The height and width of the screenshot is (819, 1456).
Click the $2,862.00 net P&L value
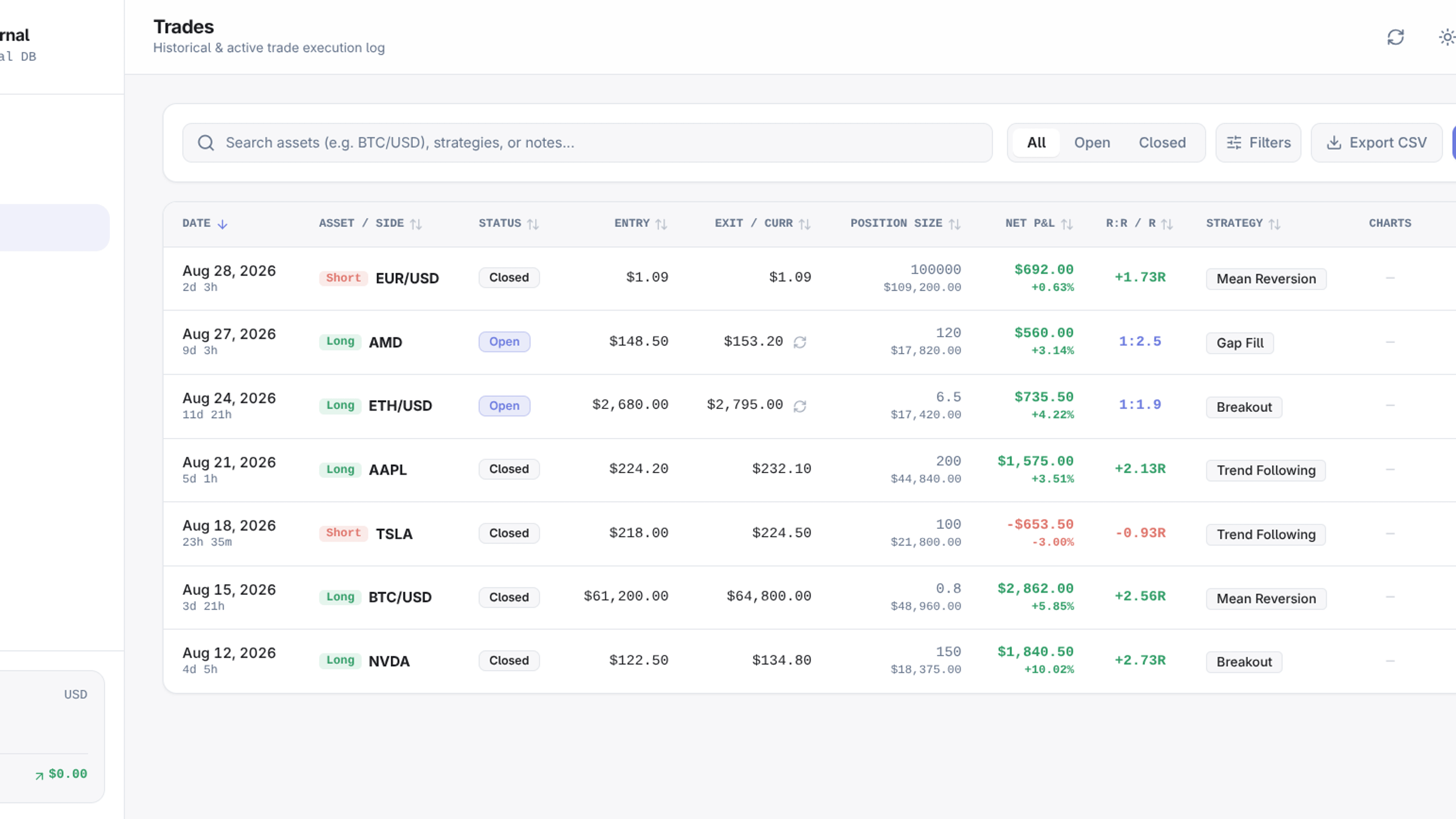point(1035,589)
